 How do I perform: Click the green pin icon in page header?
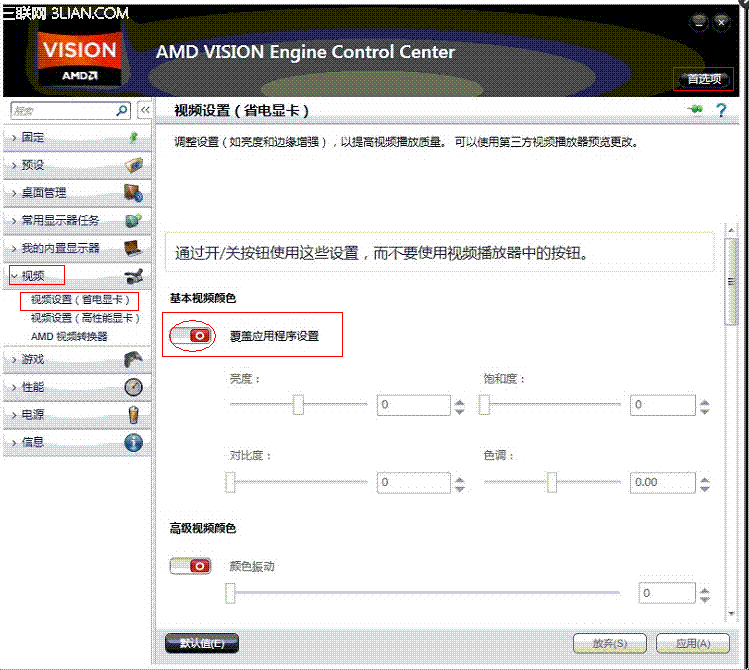(x=696, y=109)
